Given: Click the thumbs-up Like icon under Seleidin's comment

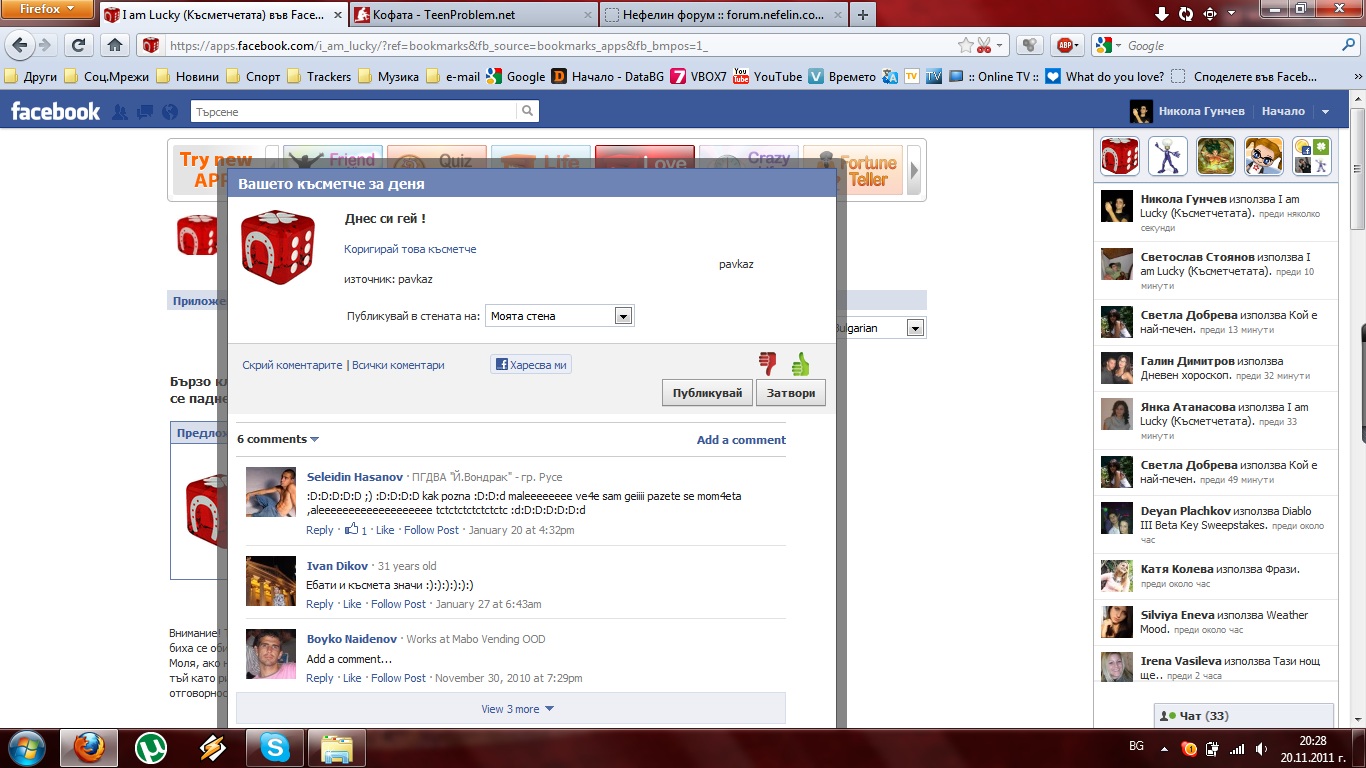Looking at the screenshot, I should [x=351, y=529].
